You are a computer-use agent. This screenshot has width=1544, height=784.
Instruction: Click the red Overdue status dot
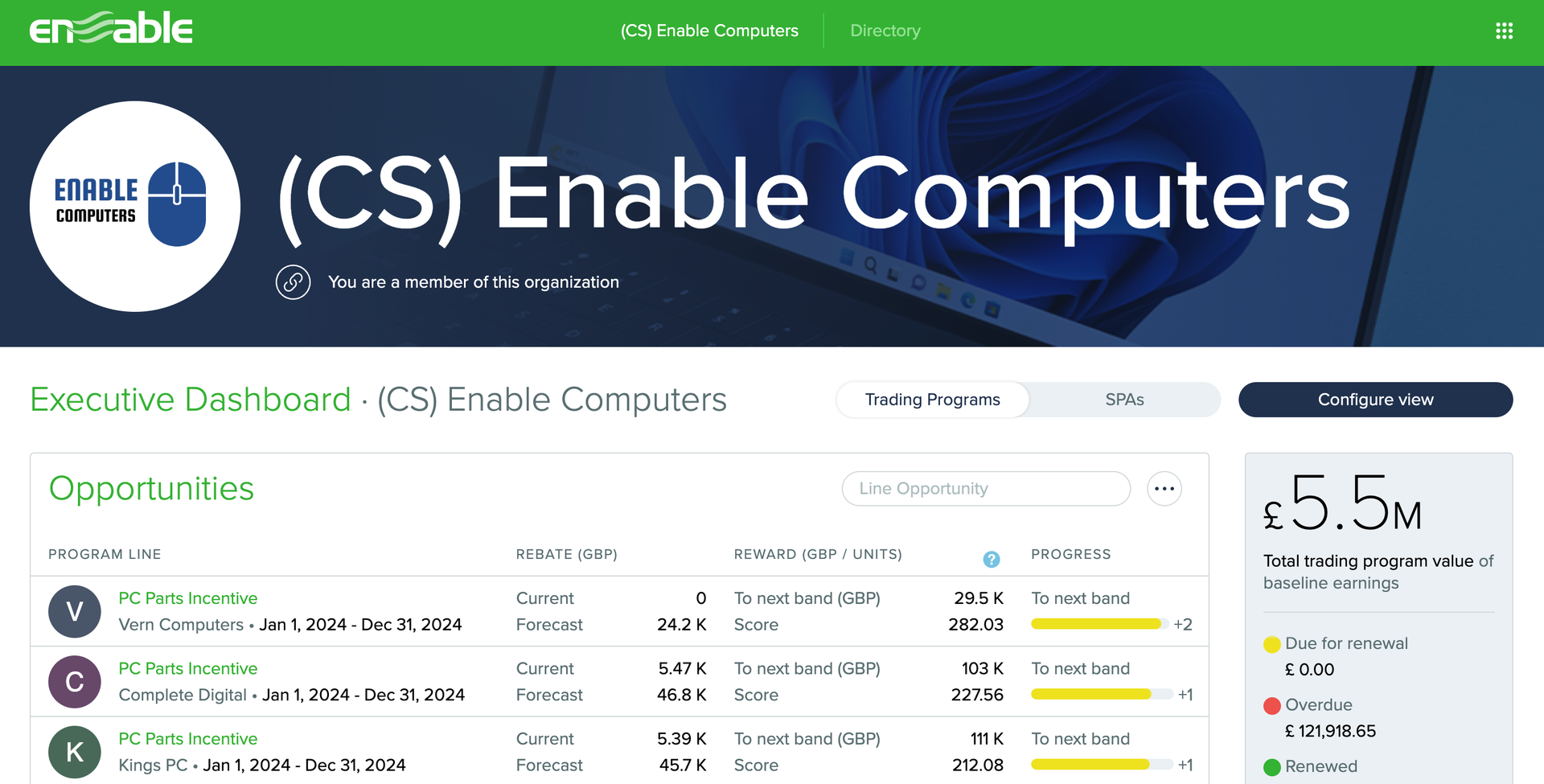[x=1271, y=705]
